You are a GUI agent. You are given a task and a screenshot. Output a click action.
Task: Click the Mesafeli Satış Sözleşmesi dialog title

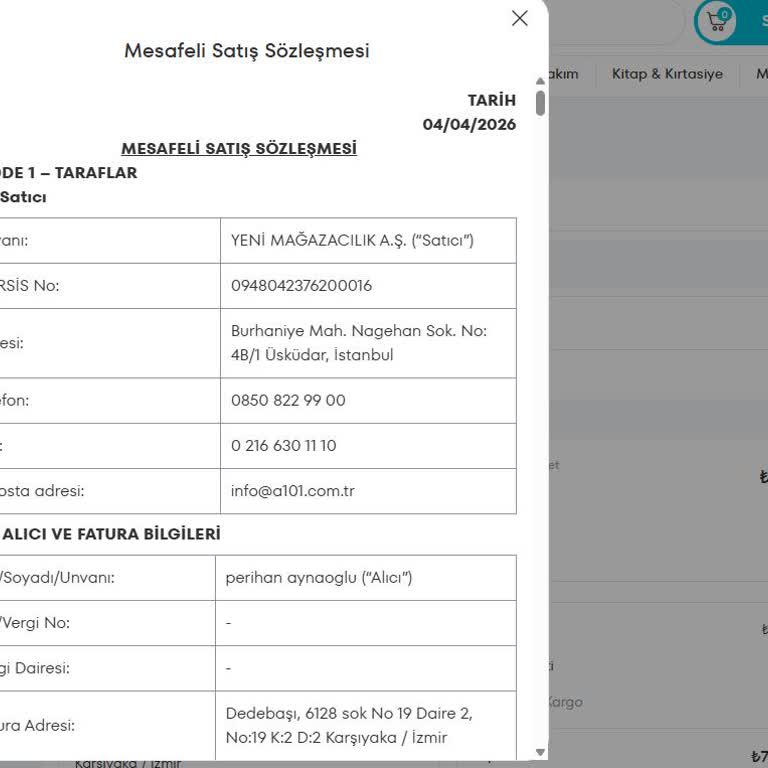pos(247,51)
